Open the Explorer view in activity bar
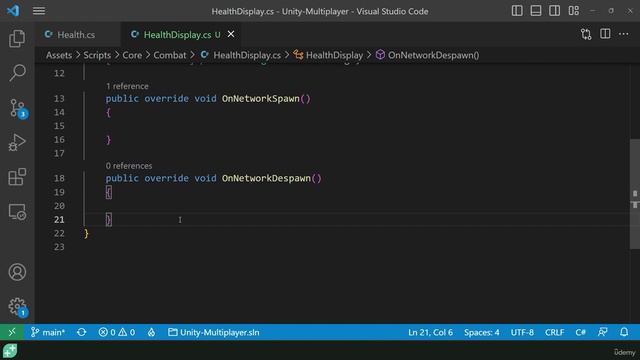Screen dimensions: 640x360 [17, 38]
